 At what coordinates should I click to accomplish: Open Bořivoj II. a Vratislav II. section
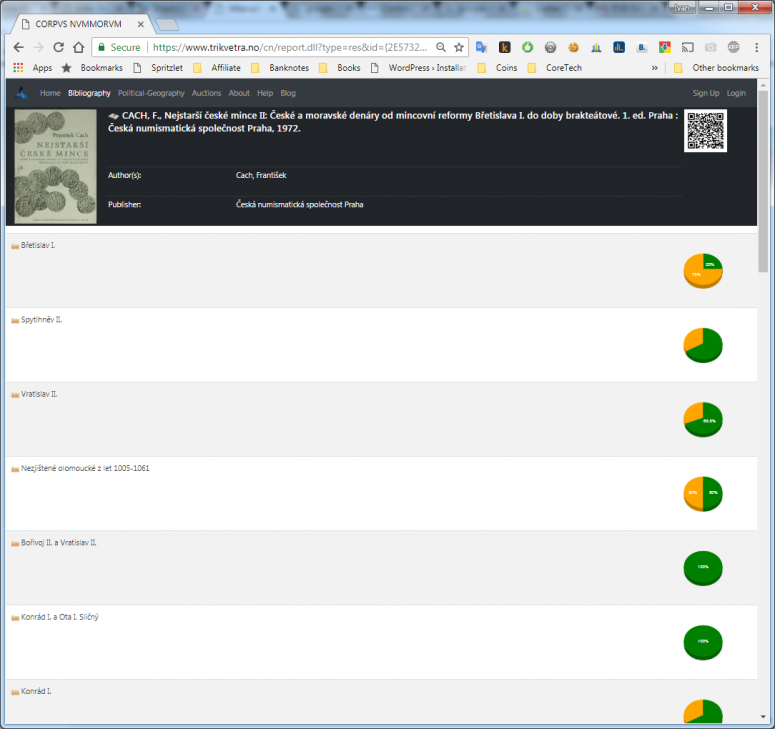(58, 543)
